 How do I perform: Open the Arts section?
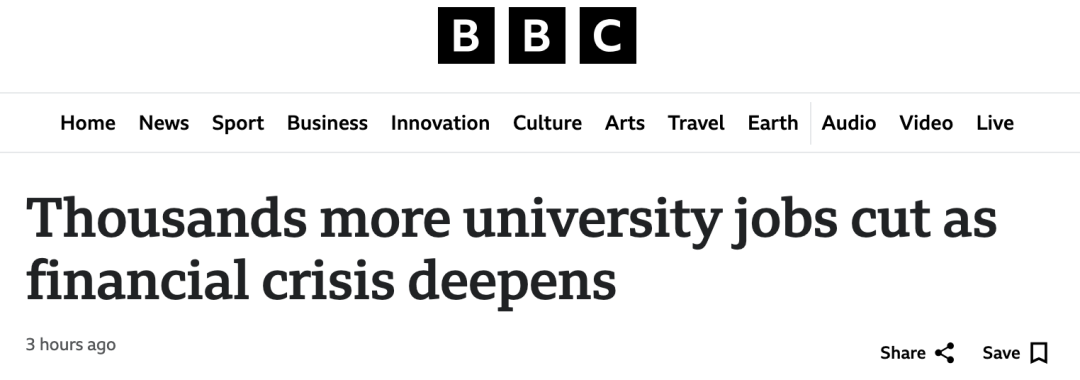(625, 123)
